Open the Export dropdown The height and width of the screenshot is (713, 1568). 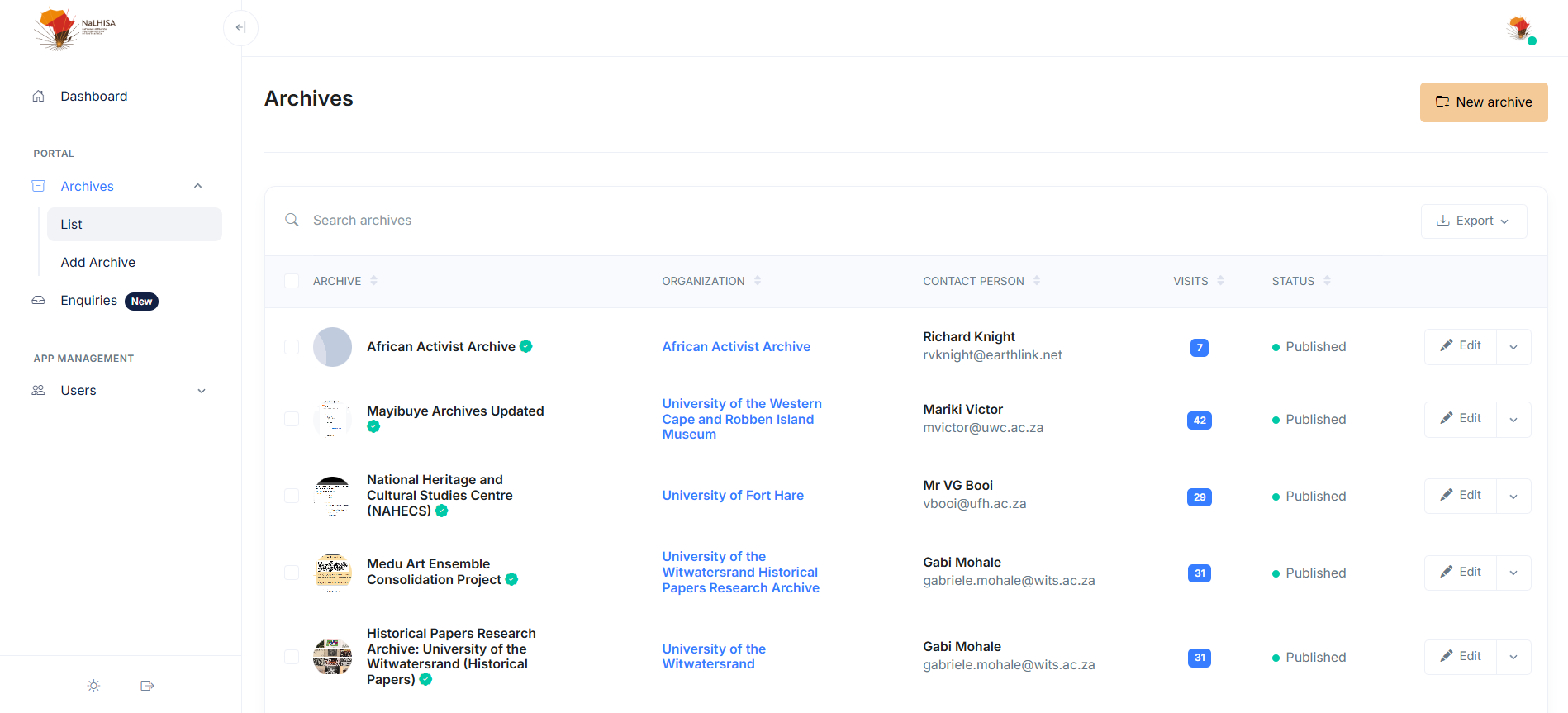pos(1473,221)
